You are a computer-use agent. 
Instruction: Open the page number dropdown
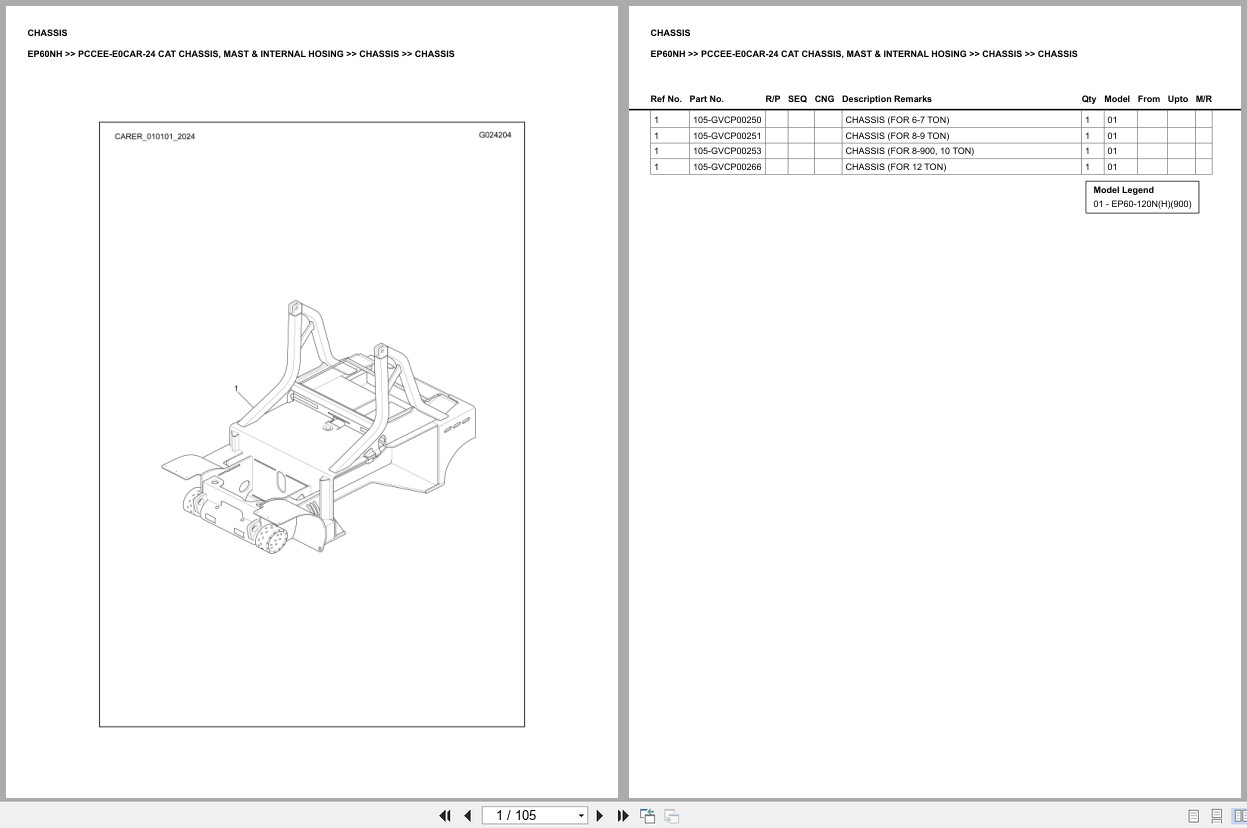click(x=581, y=815)
